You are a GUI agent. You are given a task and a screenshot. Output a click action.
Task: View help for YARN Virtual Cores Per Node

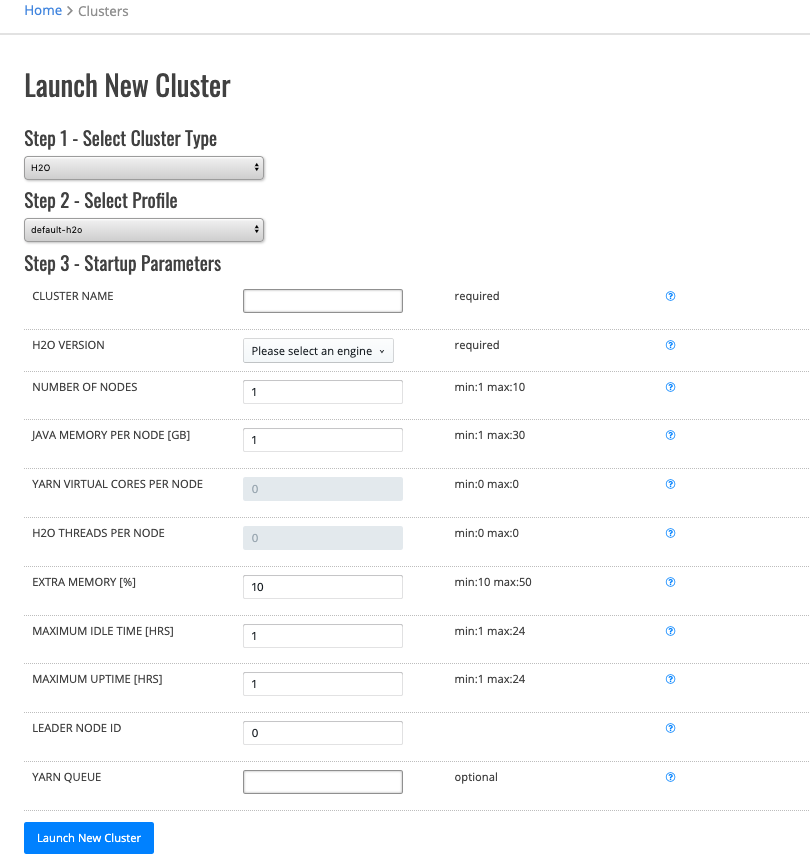[670, 484]
